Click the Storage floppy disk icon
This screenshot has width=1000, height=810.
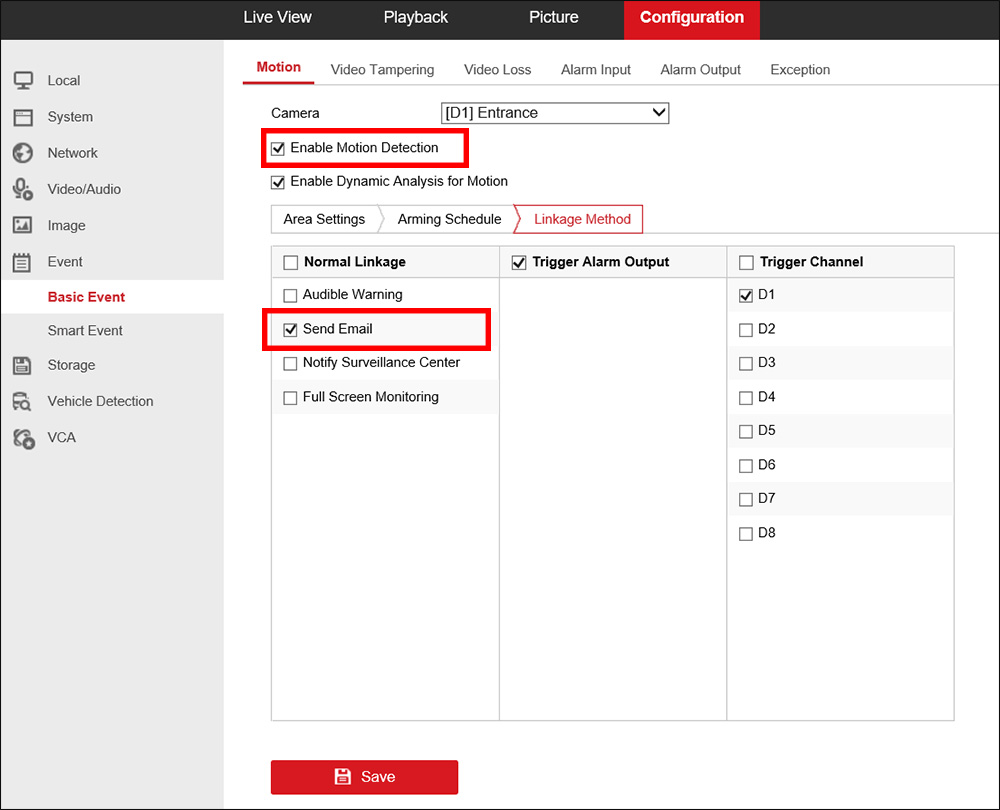click(x=22, y=365)
